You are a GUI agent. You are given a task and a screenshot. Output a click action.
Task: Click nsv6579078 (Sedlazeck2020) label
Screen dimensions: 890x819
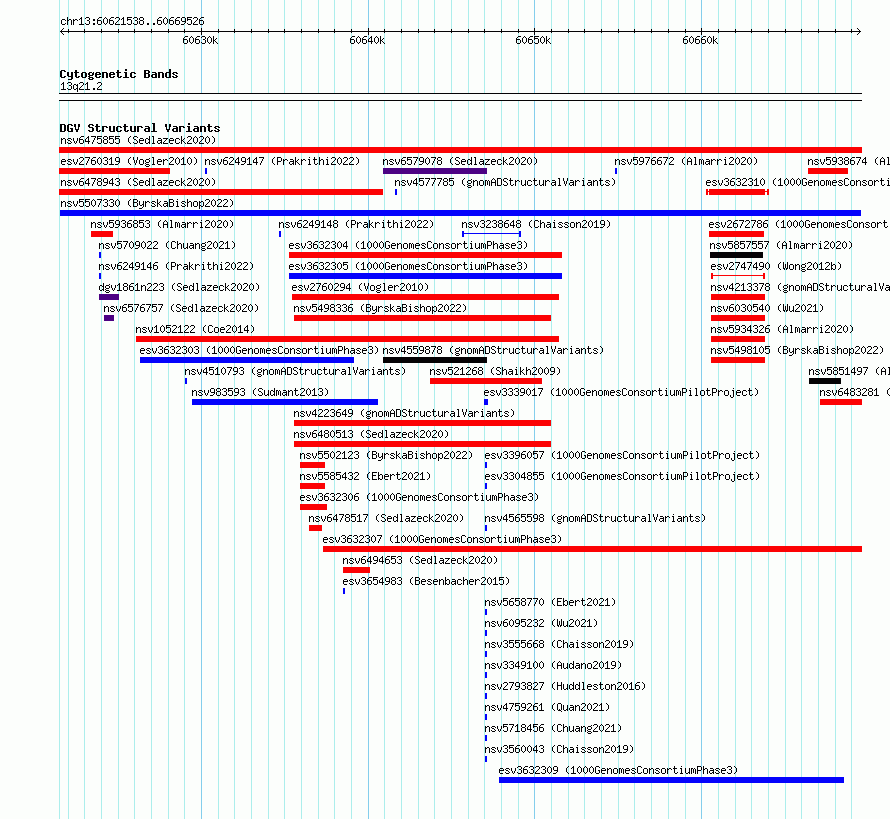click(x=460, y=161)
